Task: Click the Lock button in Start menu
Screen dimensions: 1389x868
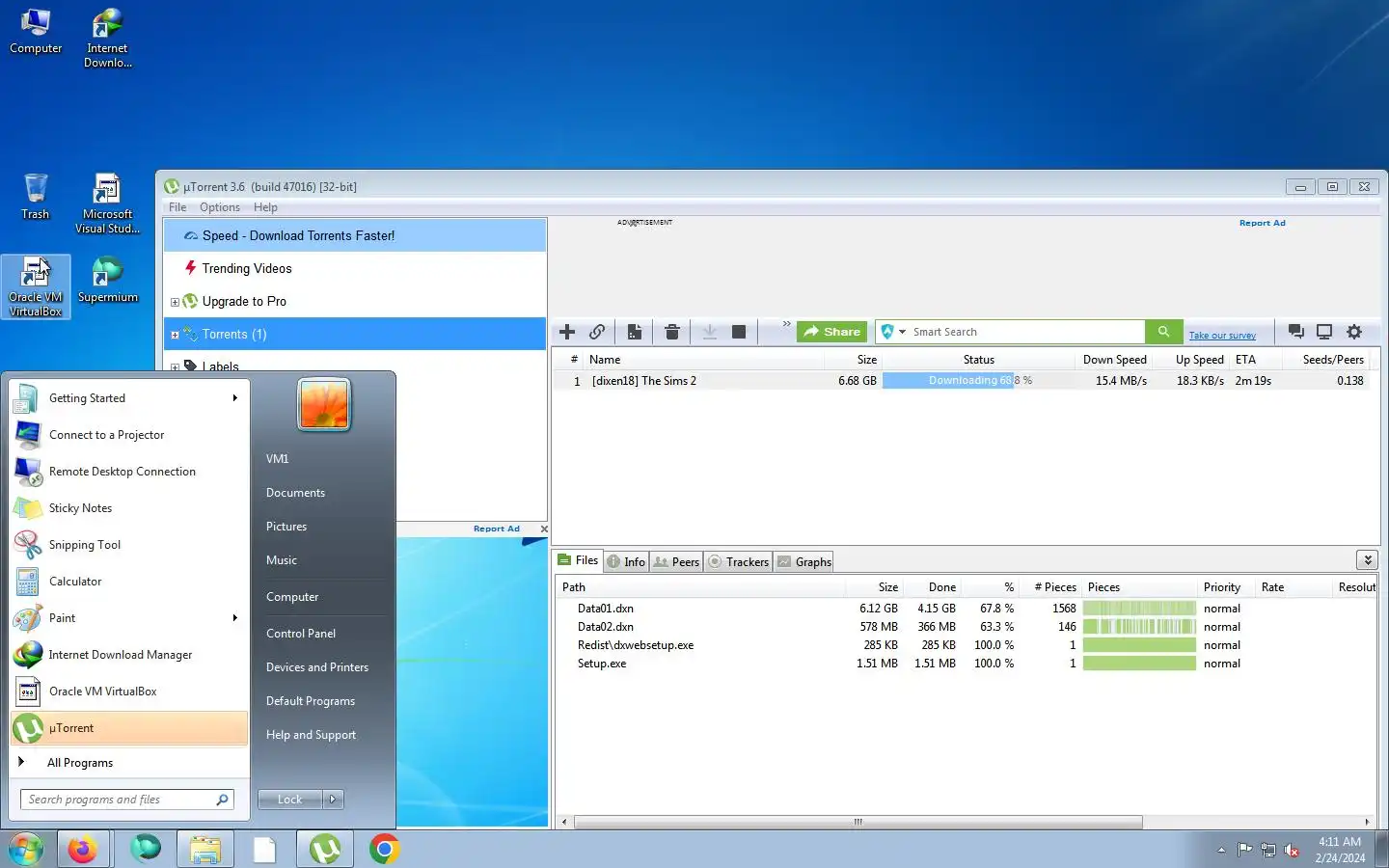Action: click(x=289, y=800)
